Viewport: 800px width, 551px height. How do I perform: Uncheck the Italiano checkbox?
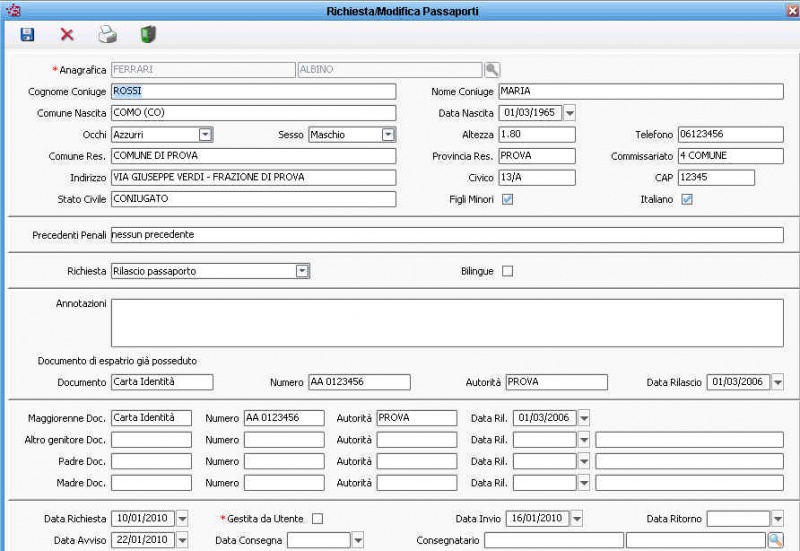point(686,199)
